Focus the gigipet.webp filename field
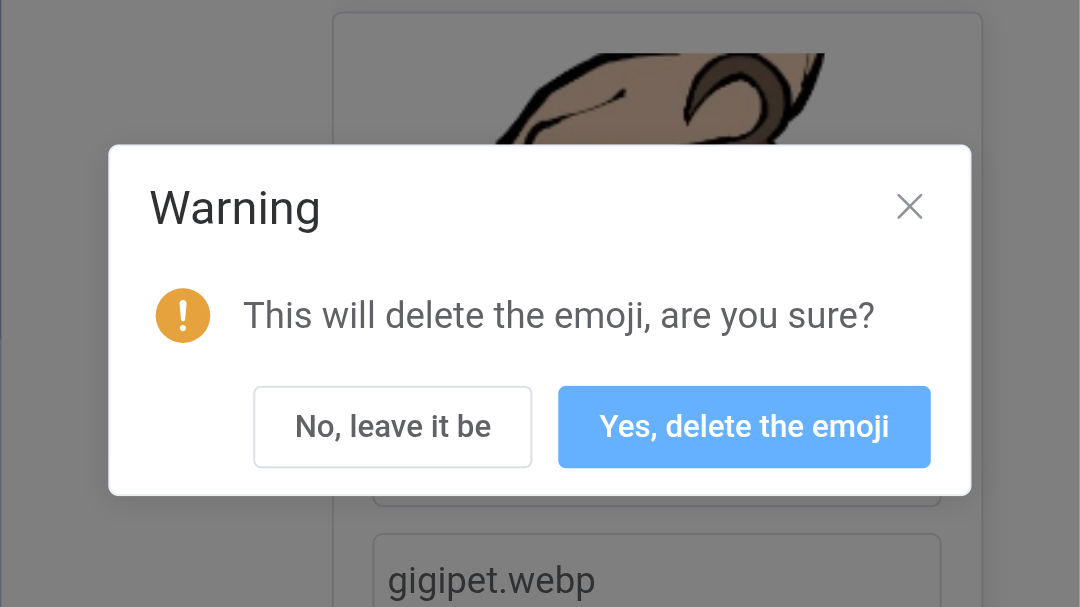 657,570
